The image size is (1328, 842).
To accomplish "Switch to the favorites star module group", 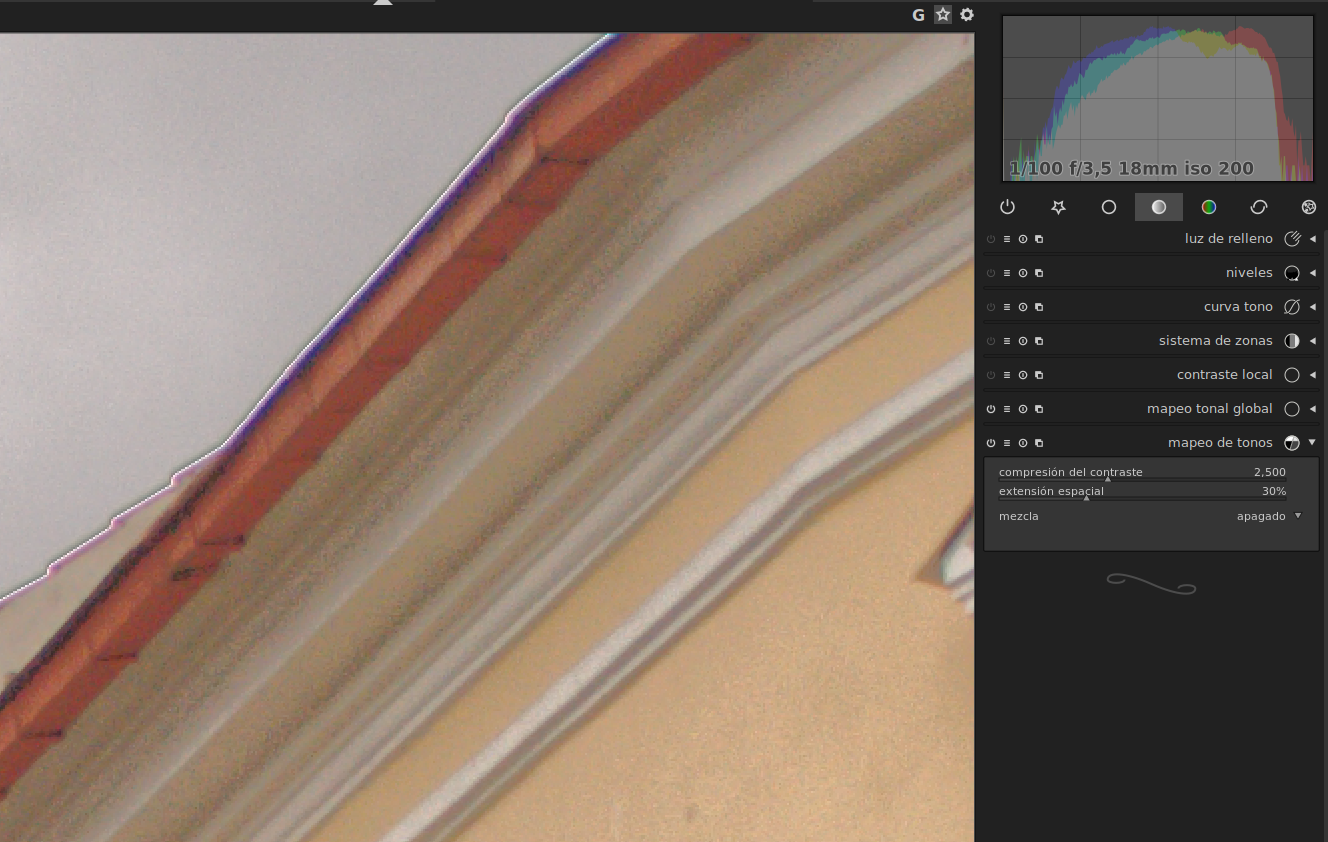I will click(x=1058, y=207).
